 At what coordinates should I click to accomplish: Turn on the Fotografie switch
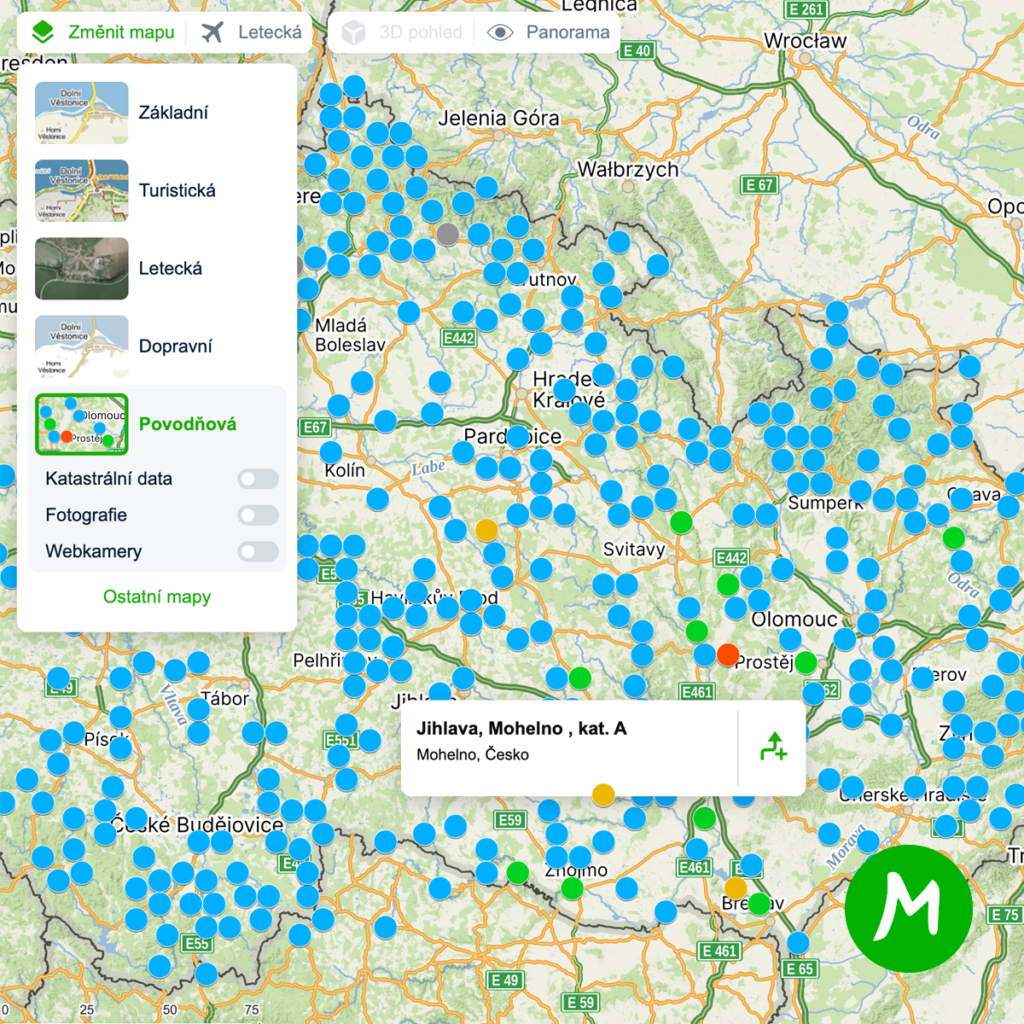point(257,515)
